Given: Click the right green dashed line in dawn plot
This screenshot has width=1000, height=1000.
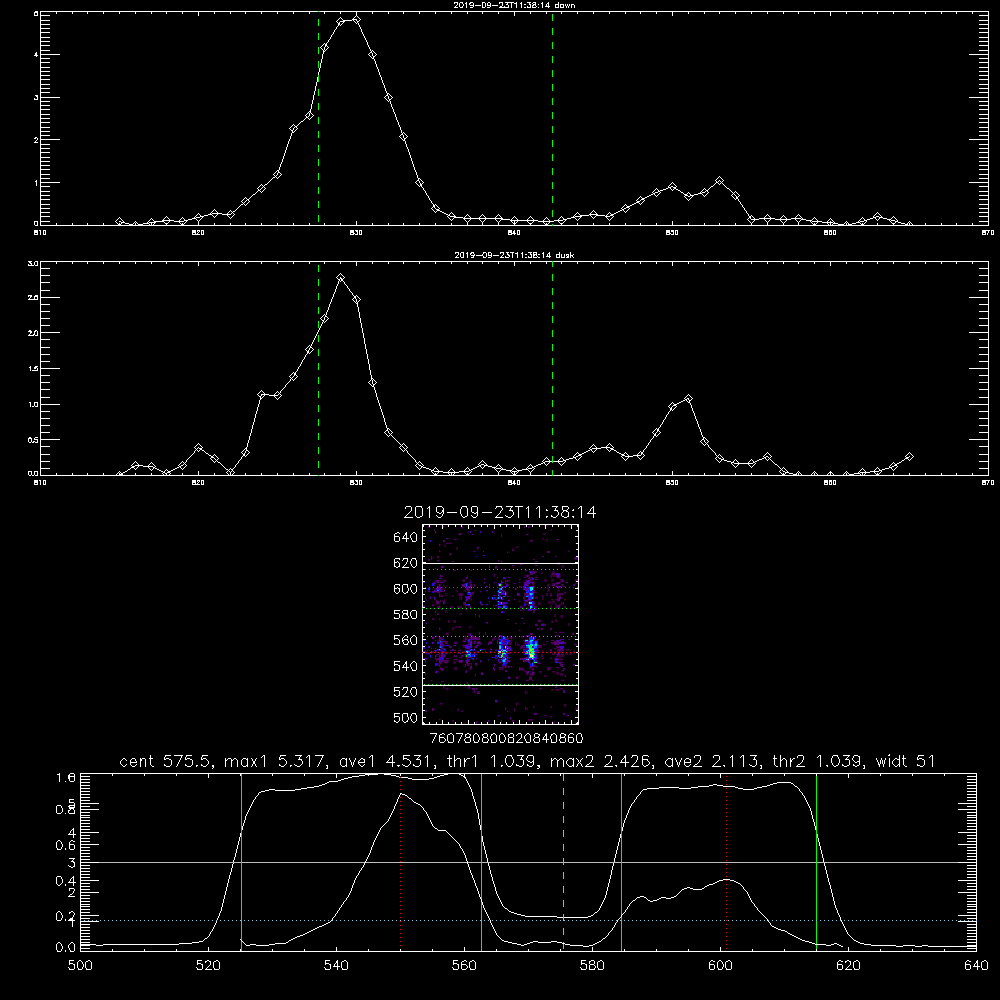Looking at the screenshot, I should pos(552,118).
